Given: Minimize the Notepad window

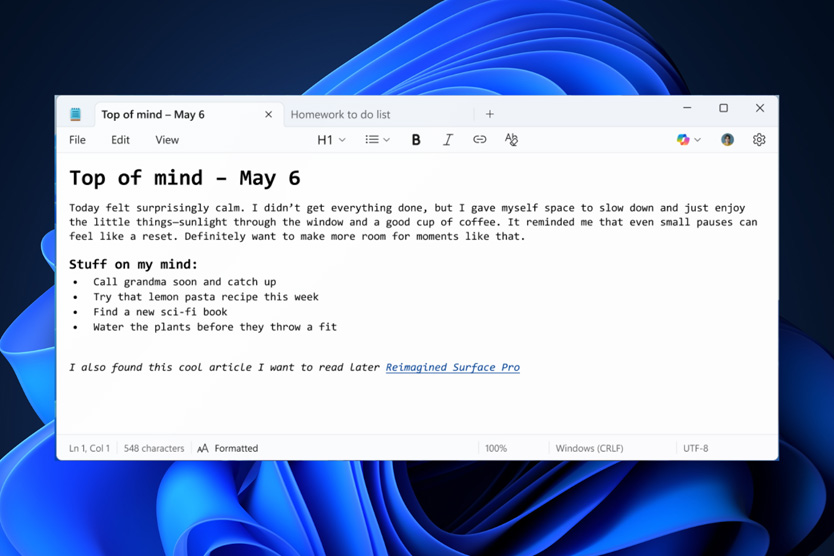Looking at the screenshot, I should click(687, 108).
